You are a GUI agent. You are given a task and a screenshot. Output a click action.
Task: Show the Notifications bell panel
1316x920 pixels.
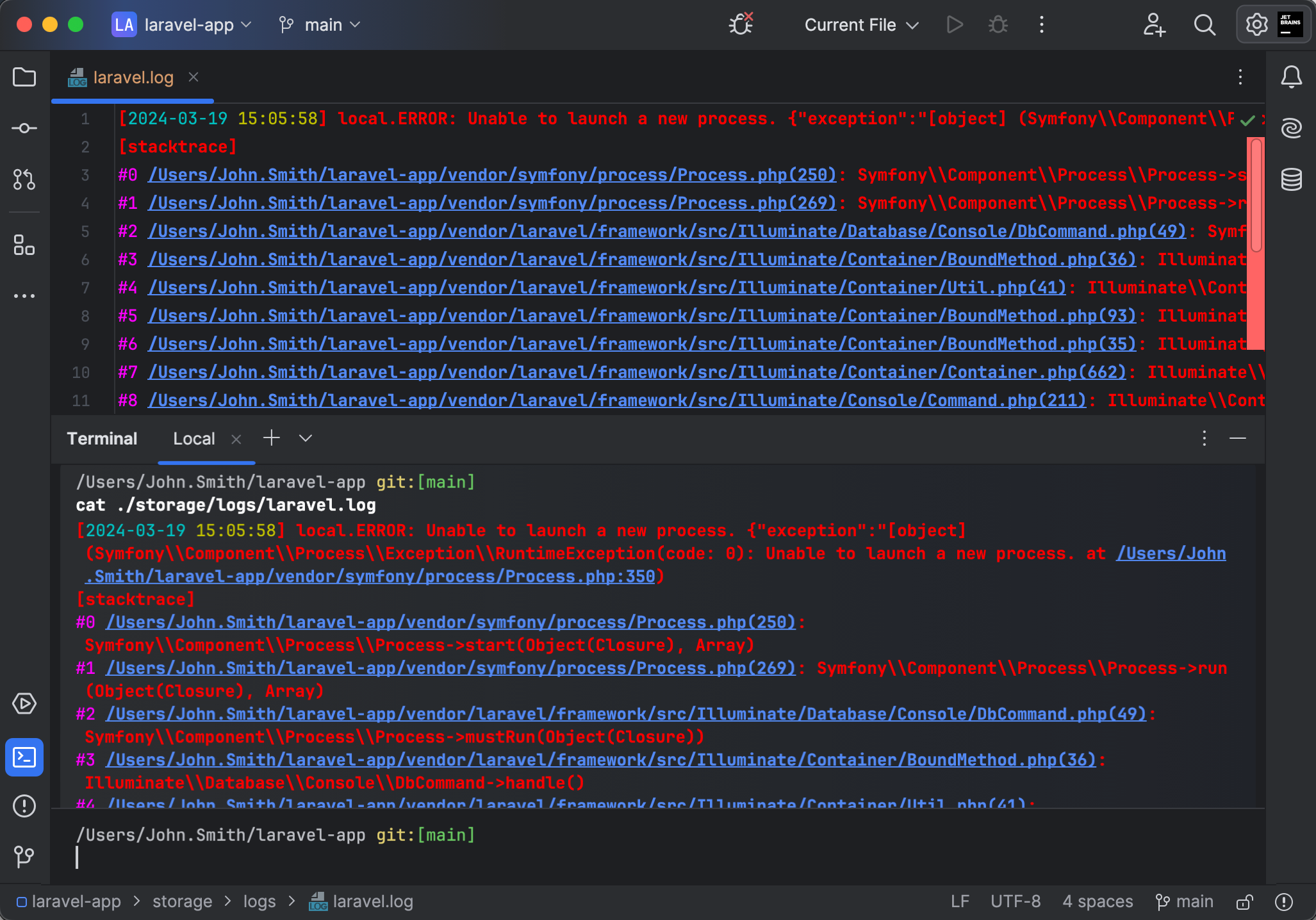[x=1291, y=78]
